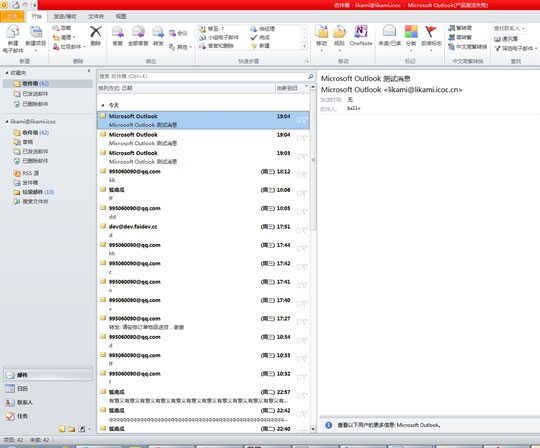Toggle flag on the 10:32 email

pyautogui.click(x=304, y=377)
